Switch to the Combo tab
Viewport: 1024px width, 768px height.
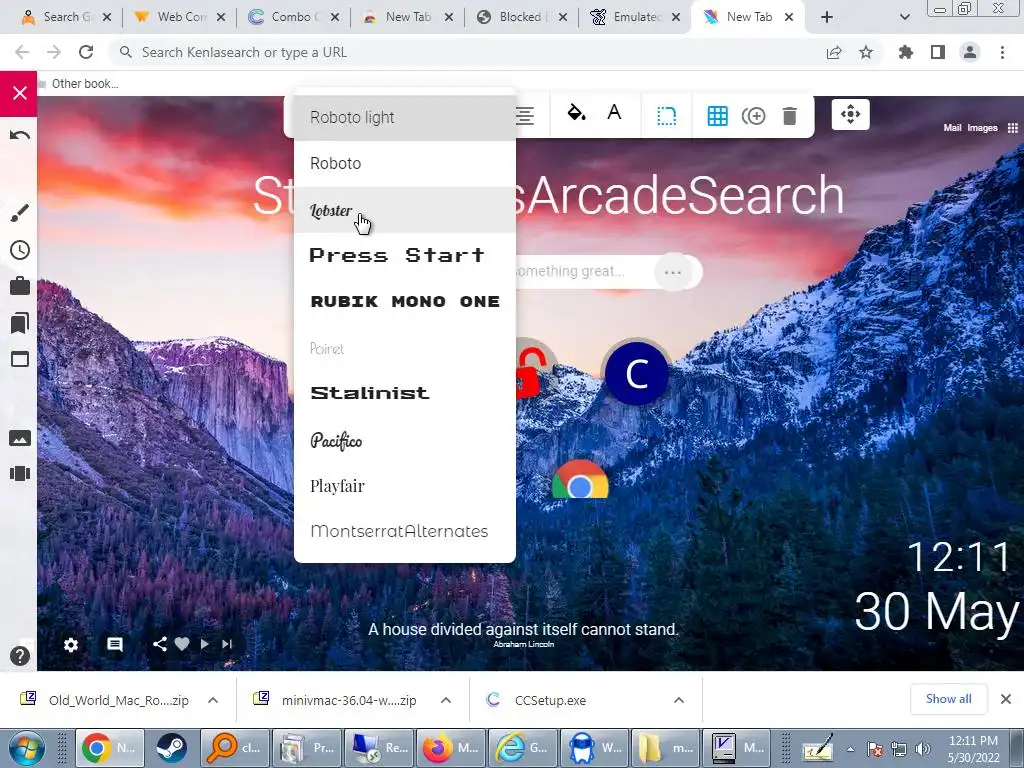[x=293, y=17]
